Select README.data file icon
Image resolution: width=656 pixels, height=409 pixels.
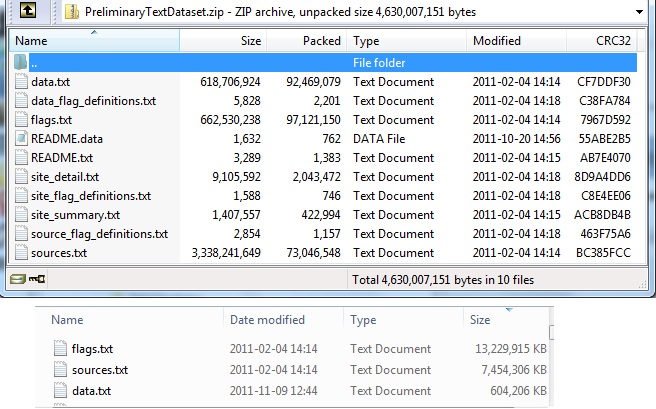tap(21, 138)
